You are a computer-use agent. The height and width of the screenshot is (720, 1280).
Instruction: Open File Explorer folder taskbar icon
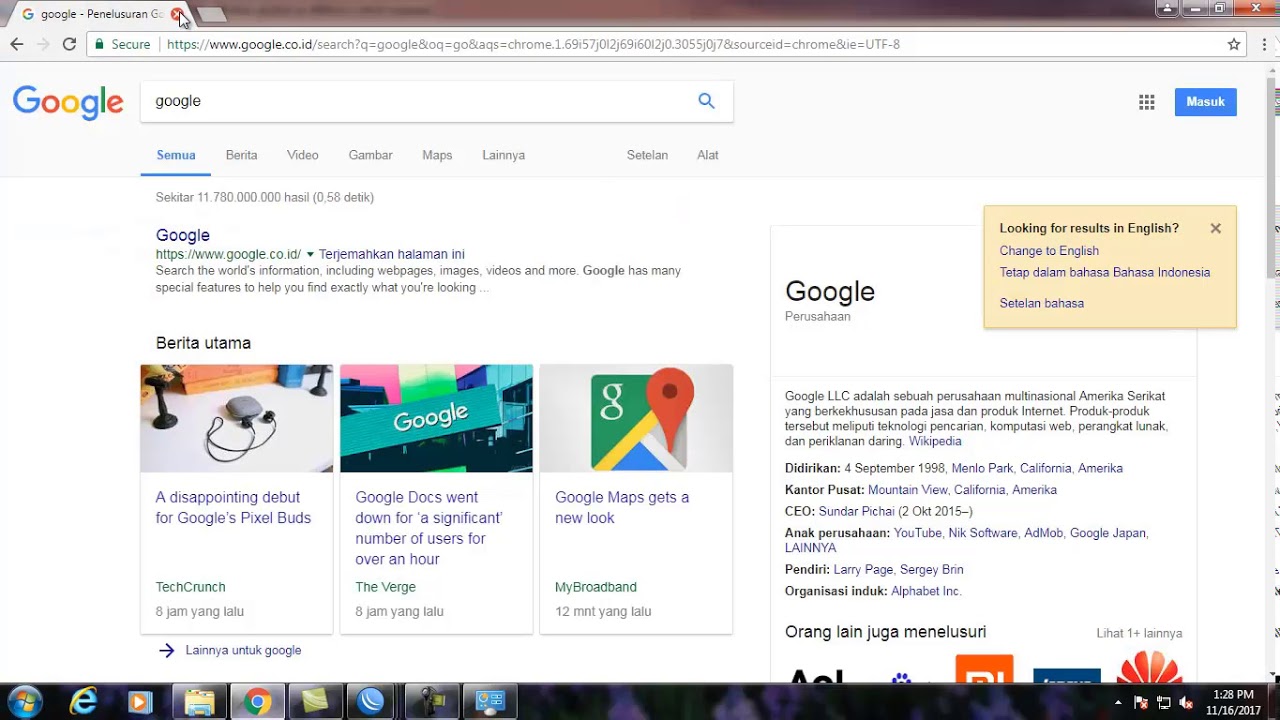pos(199,702)
